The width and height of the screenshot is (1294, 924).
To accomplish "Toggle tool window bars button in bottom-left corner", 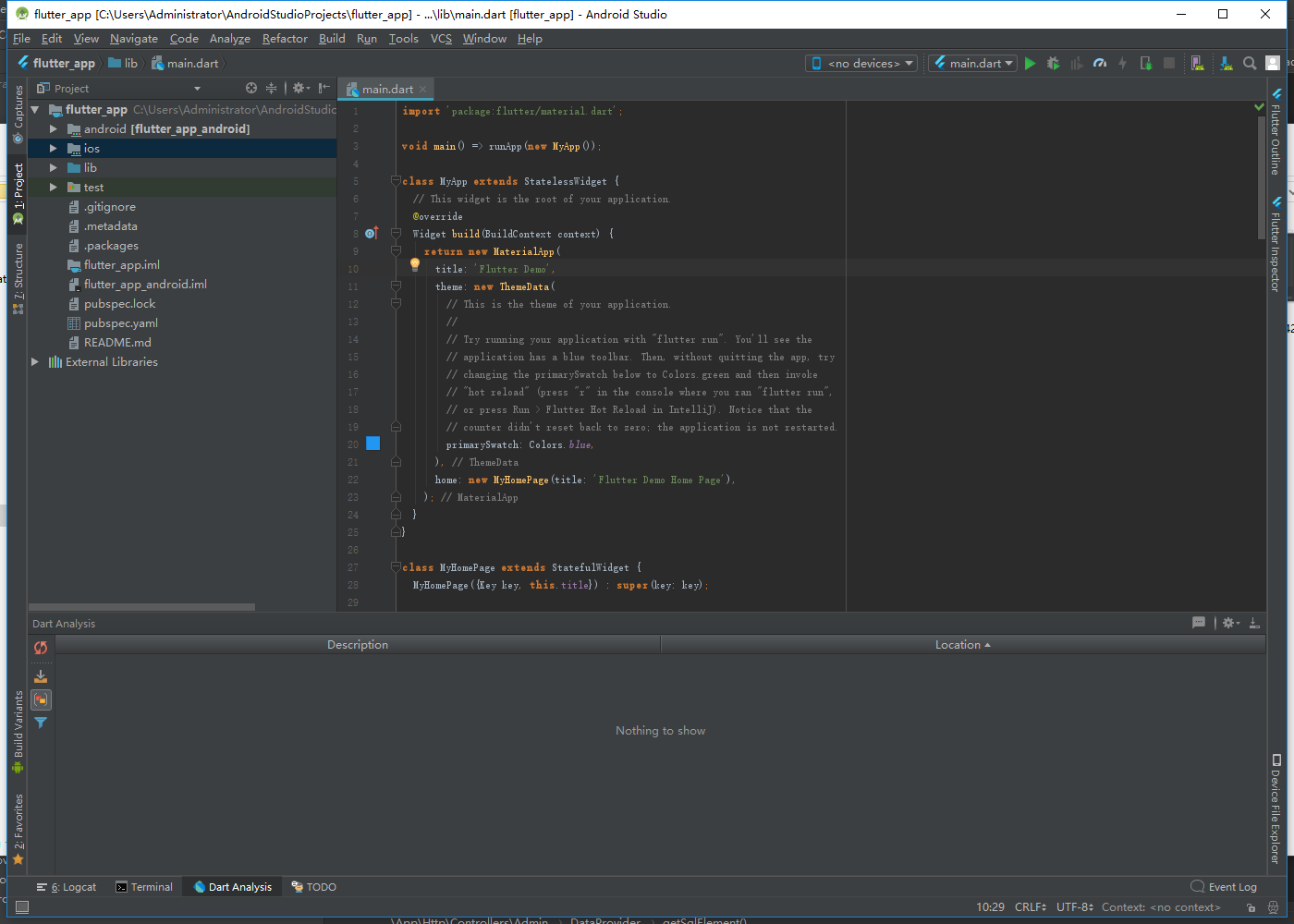I will (22, 907).
